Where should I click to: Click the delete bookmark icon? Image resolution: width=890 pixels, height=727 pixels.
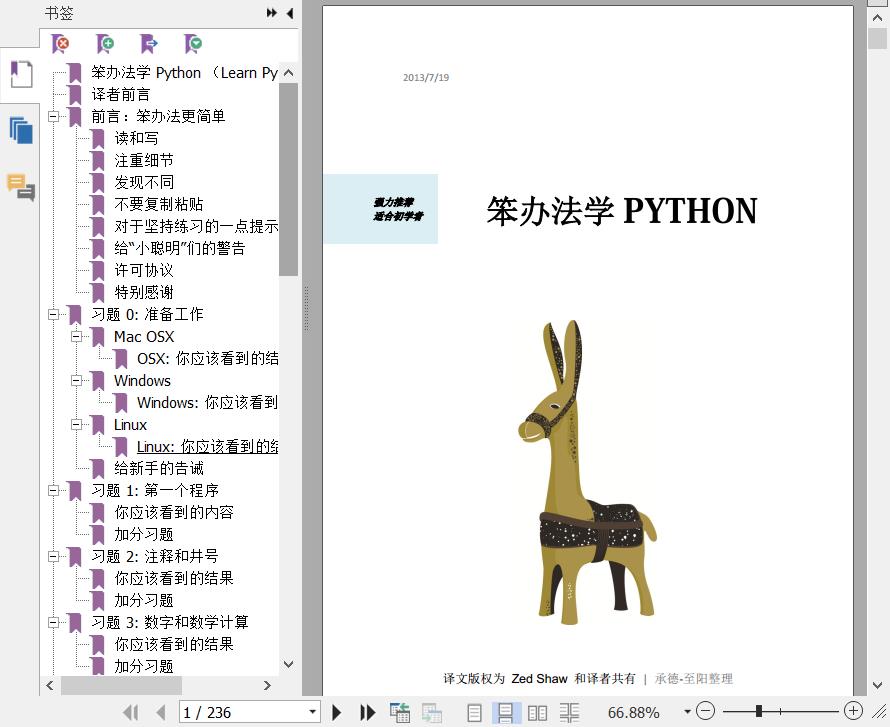pos(60,43)
